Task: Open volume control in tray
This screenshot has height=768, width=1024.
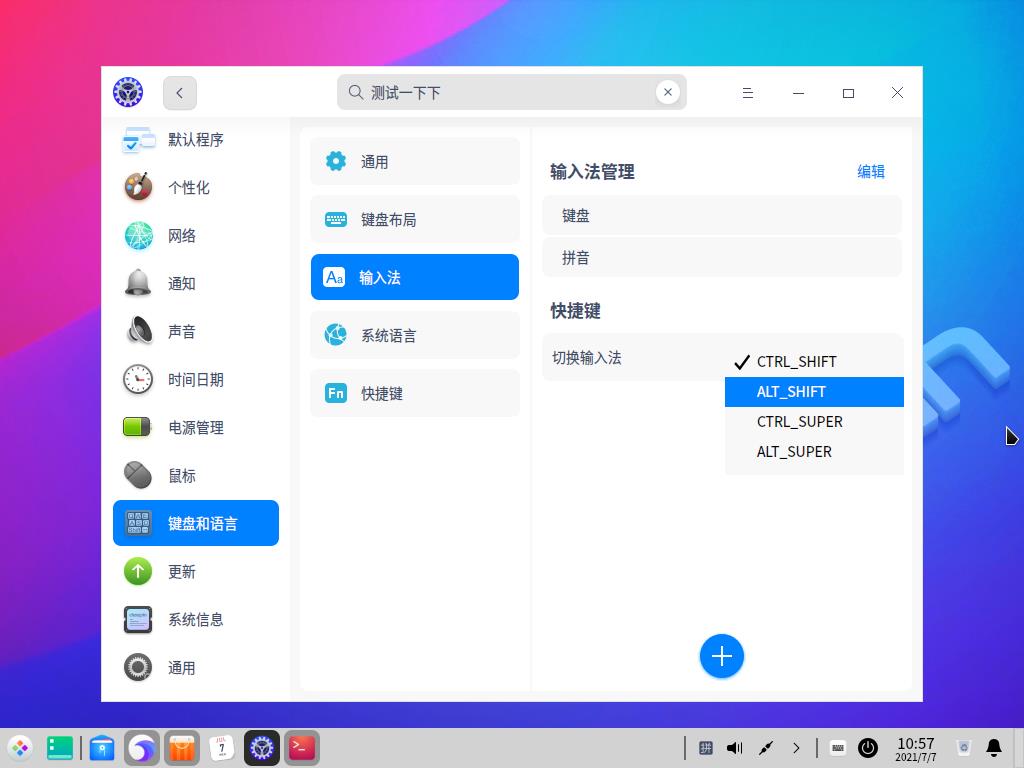Action: pos(735,748)
